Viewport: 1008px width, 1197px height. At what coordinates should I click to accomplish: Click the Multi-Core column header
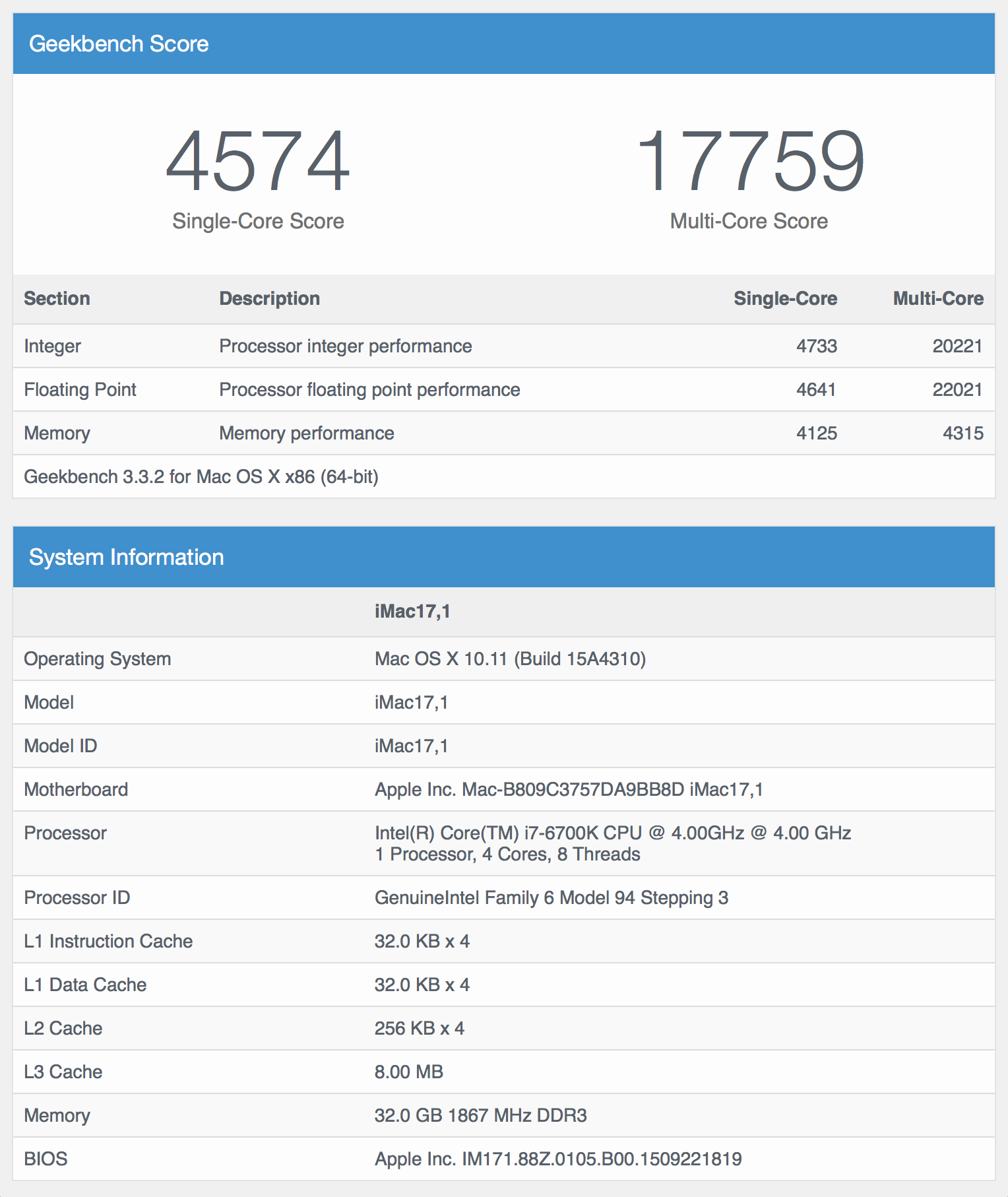point(938,298)
